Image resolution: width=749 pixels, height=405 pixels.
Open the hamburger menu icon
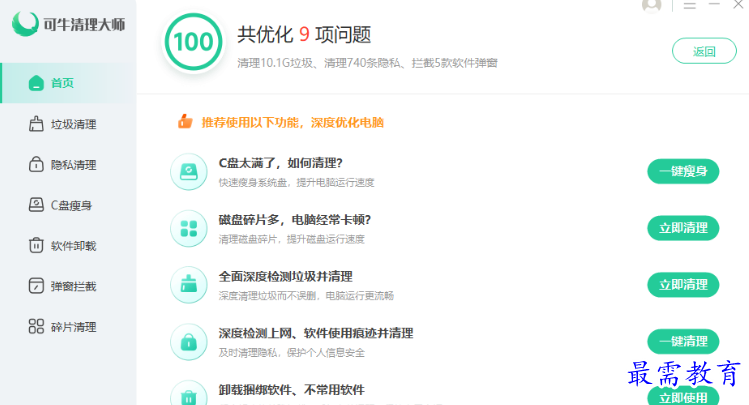(689, 5)
